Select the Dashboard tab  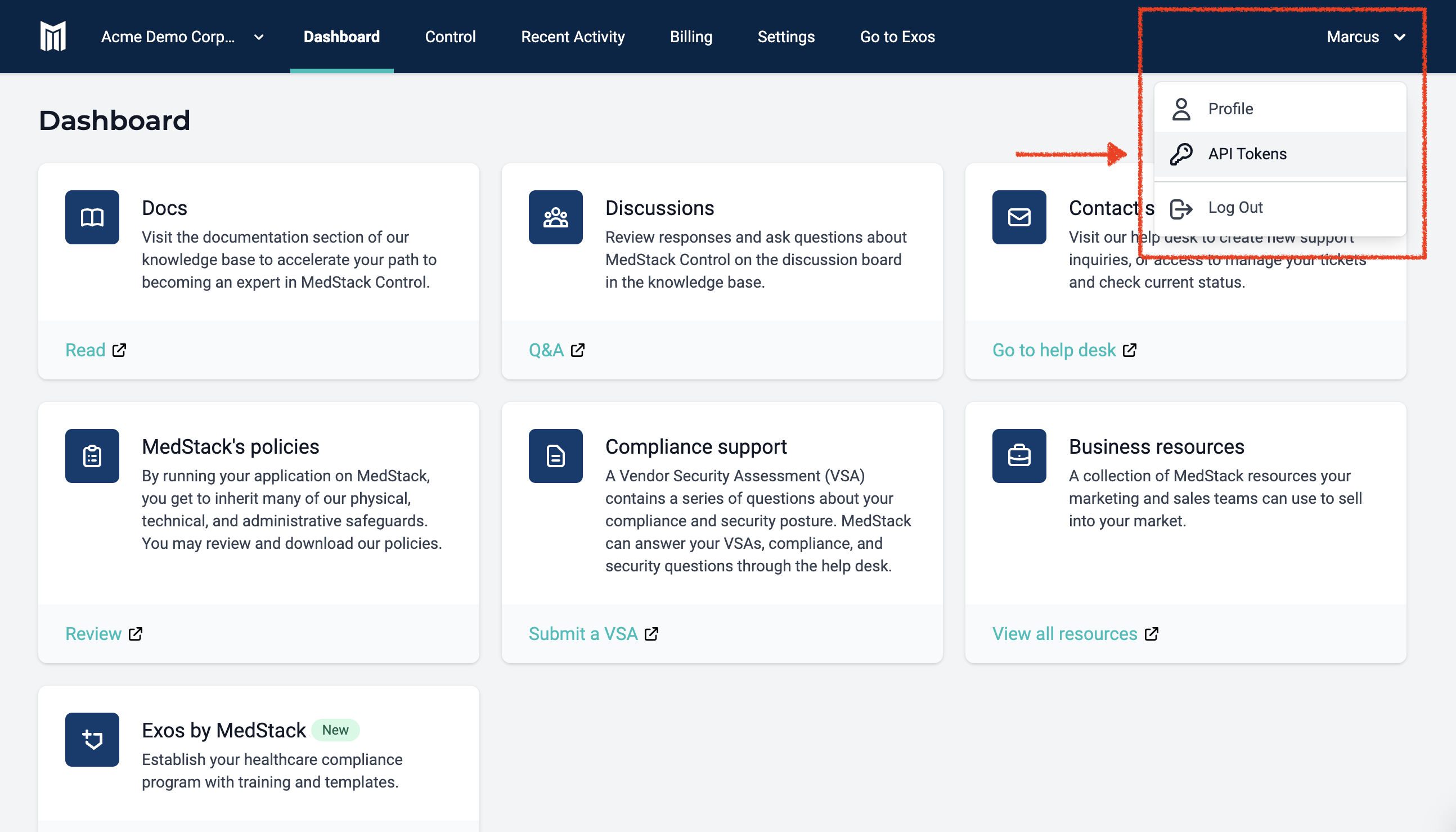coord(341,37)
